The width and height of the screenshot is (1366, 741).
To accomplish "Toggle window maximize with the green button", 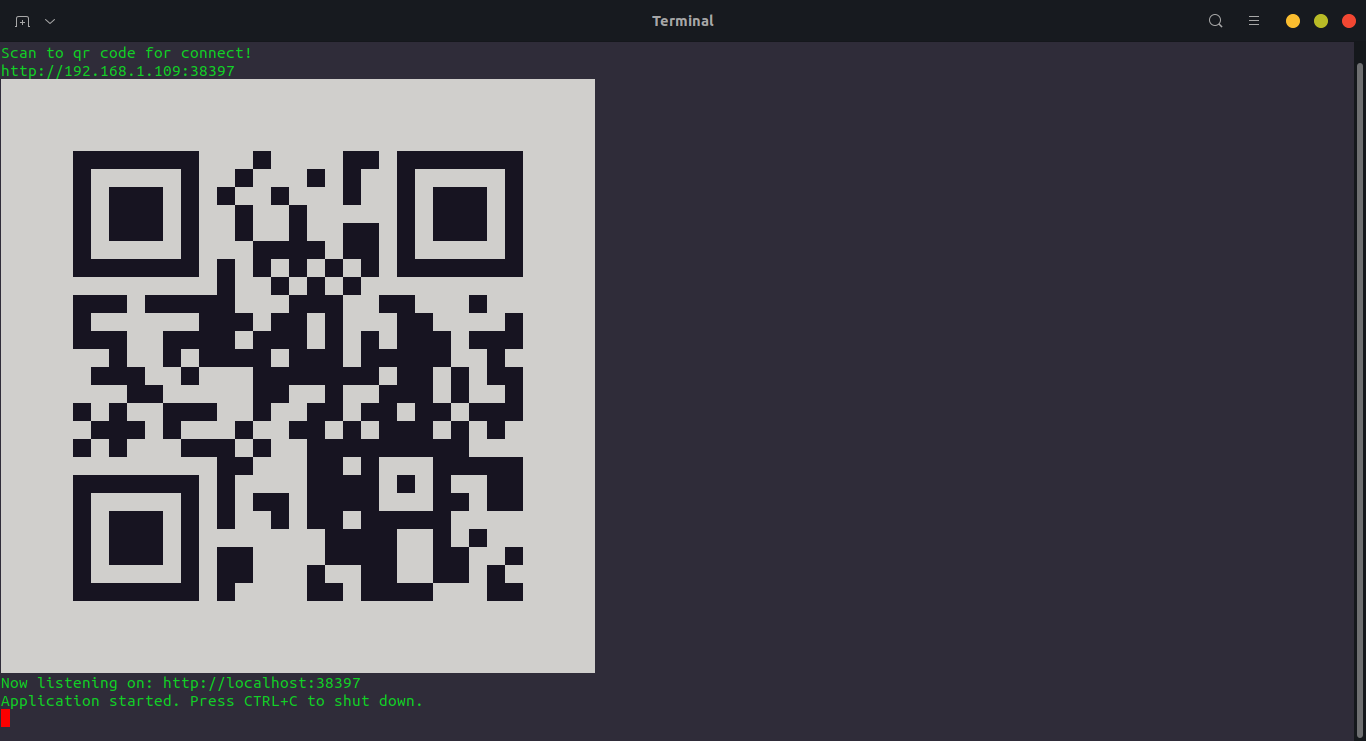I will 1320,20.
